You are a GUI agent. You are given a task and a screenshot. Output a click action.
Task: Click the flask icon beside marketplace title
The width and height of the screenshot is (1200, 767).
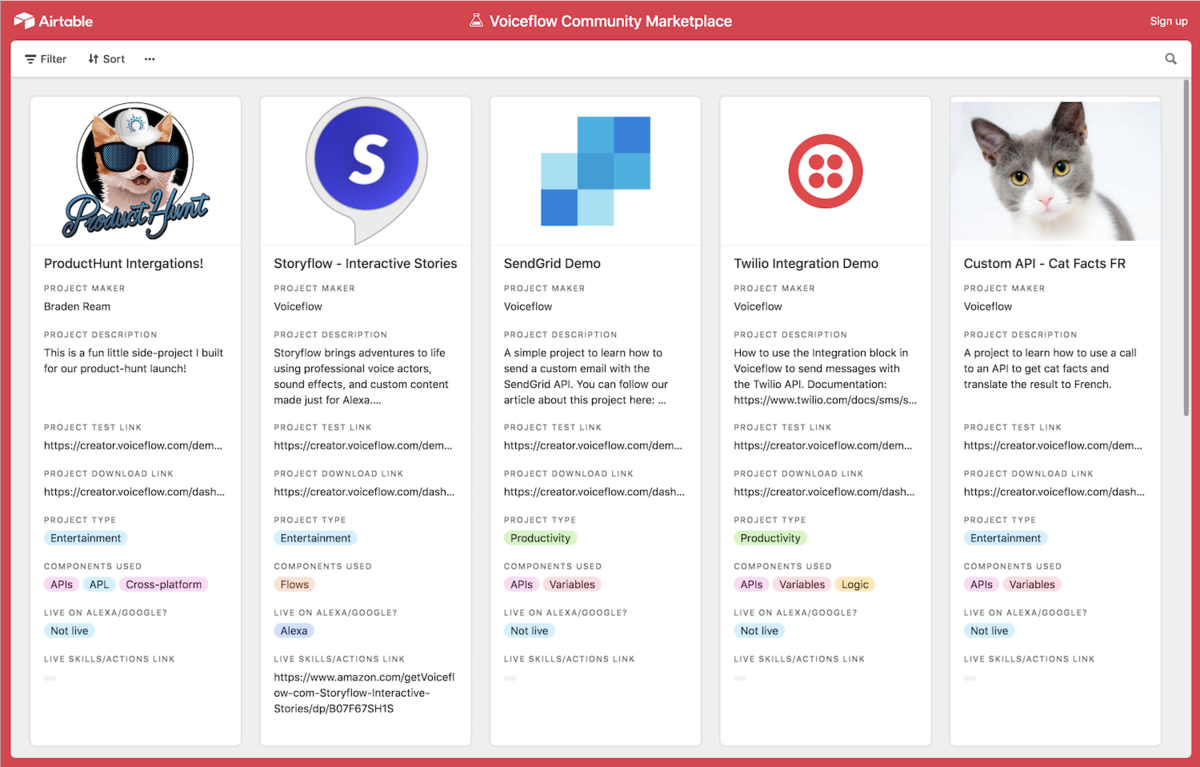click(476, 21)
